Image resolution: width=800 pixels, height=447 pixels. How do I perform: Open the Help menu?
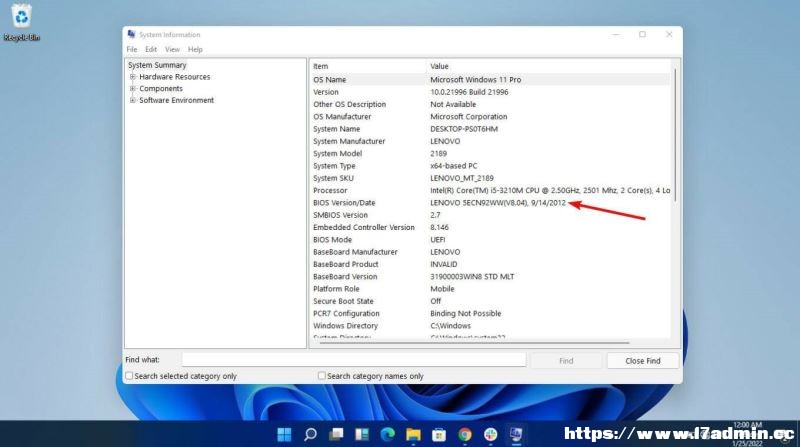coord(195,49)
